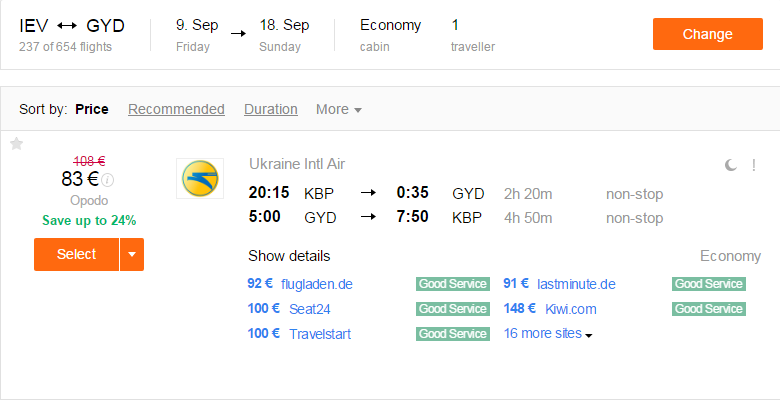Click the exclamation warning icon

(754, 165)
